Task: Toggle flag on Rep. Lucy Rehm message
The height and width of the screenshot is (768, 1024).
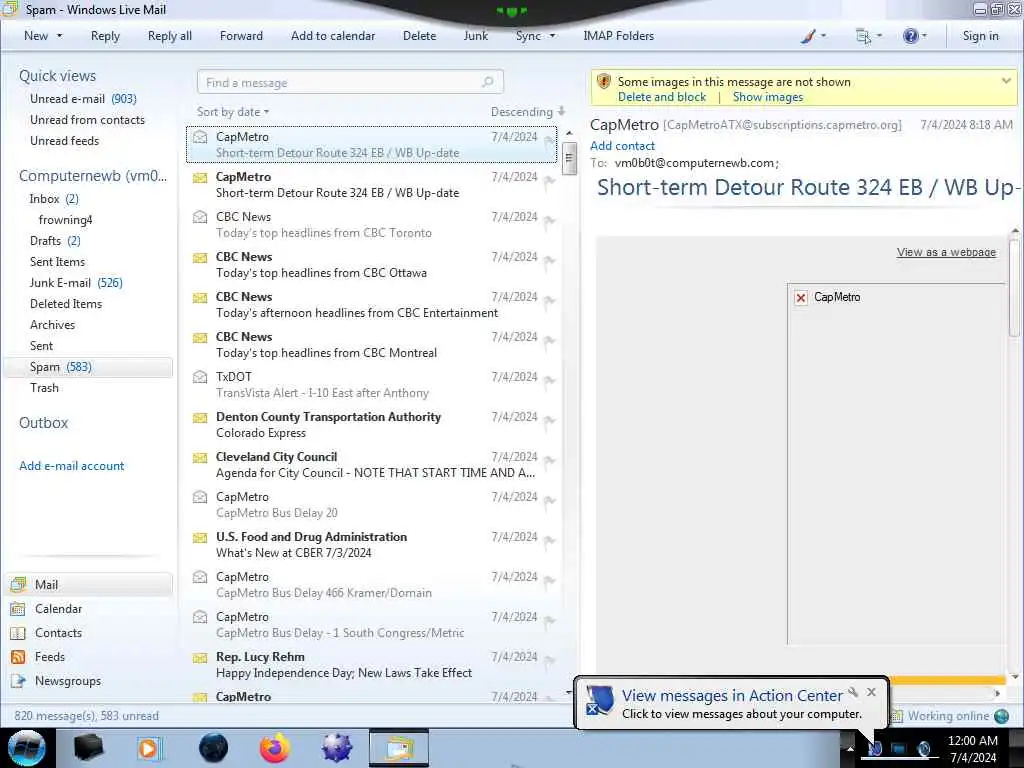Action: pyautogui.click(x=549, y=661)
